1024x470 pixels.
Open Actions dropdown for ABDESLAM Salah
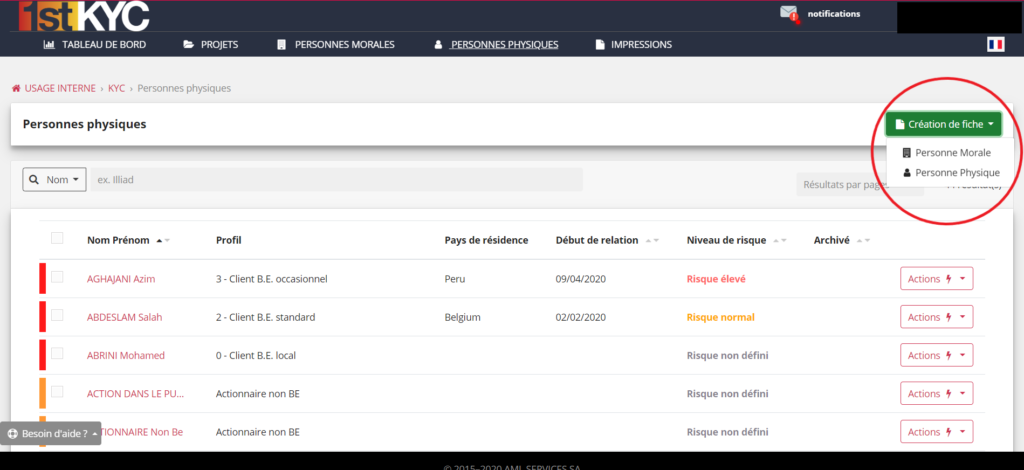936,317
